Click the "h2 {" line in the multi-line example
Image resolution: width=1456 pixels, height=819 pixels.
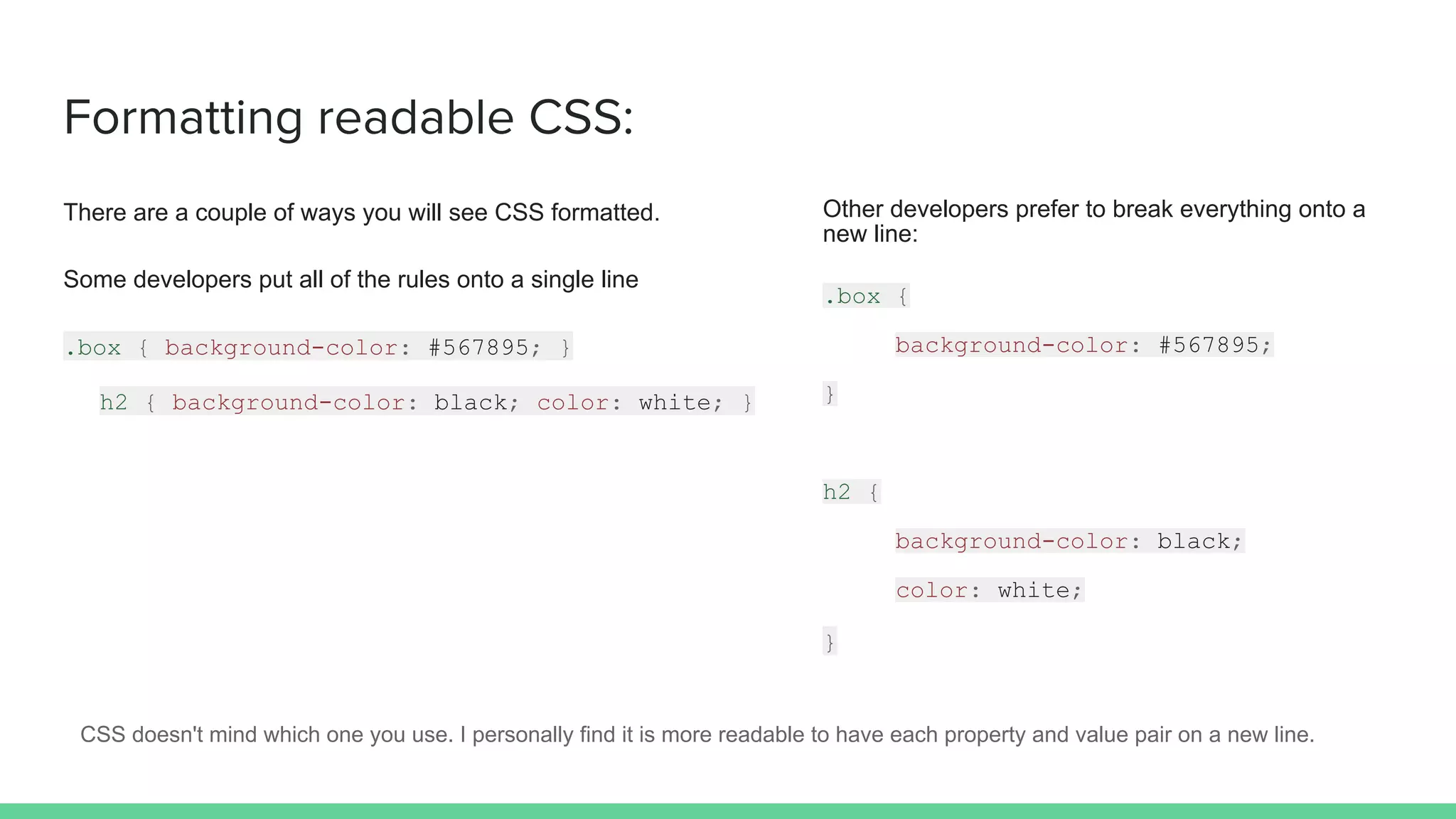pyautogui.click(x=851, y=492)
